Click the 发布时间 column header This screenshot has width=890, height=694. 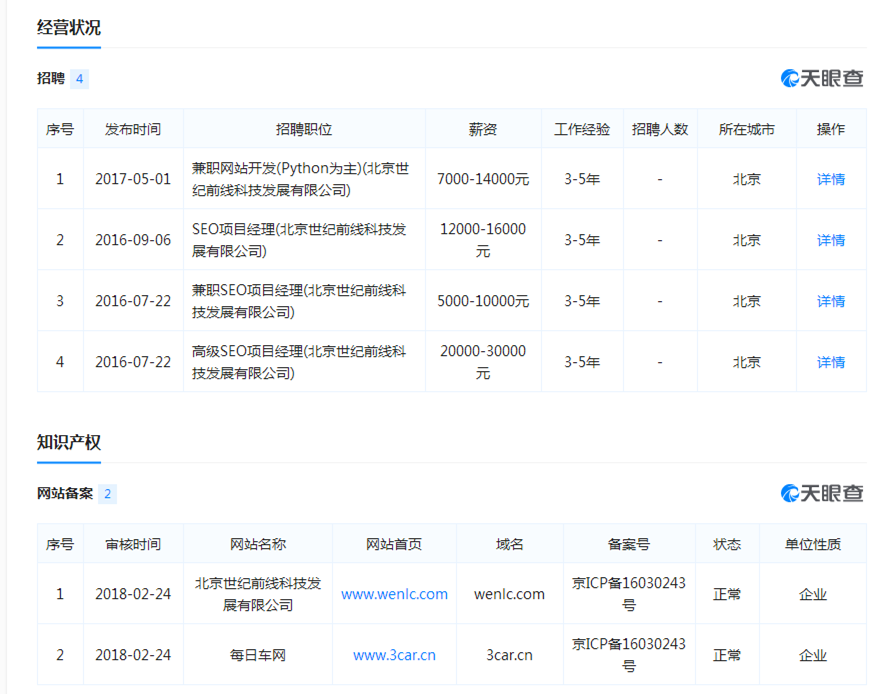tap(133, 129)
